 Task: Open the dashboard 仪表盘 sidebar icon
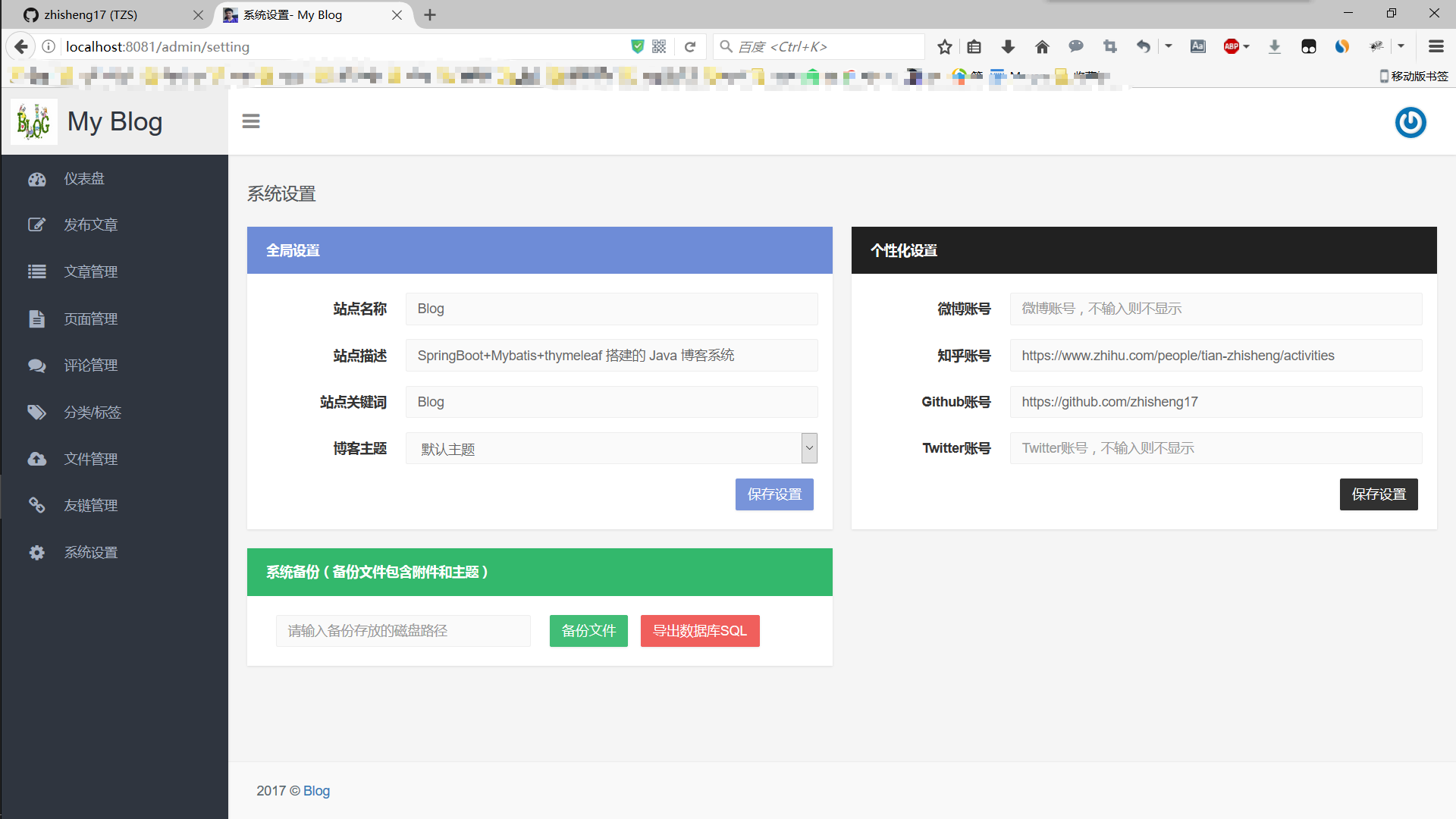coord(37,179)
